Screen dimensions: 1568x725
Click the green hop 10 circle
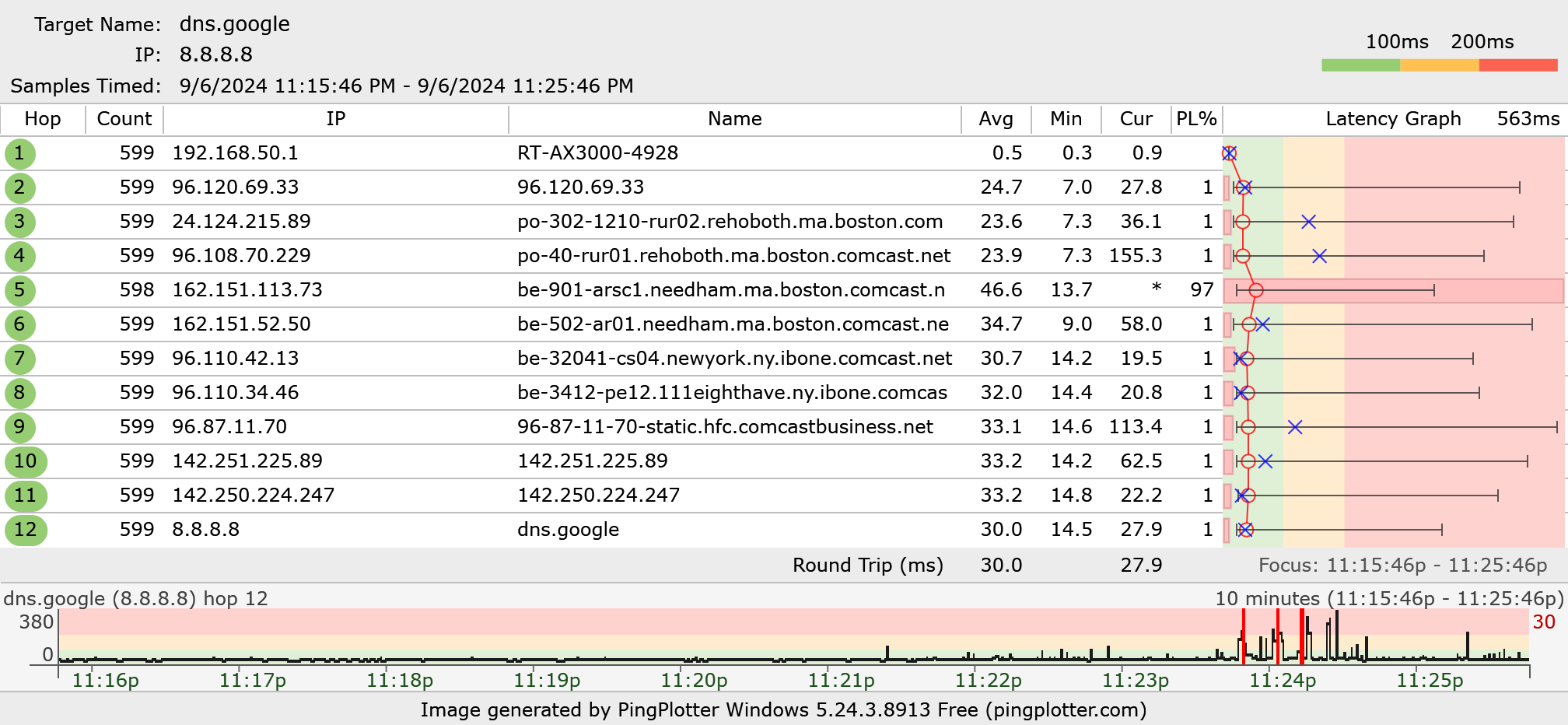(x=26, y=461)
